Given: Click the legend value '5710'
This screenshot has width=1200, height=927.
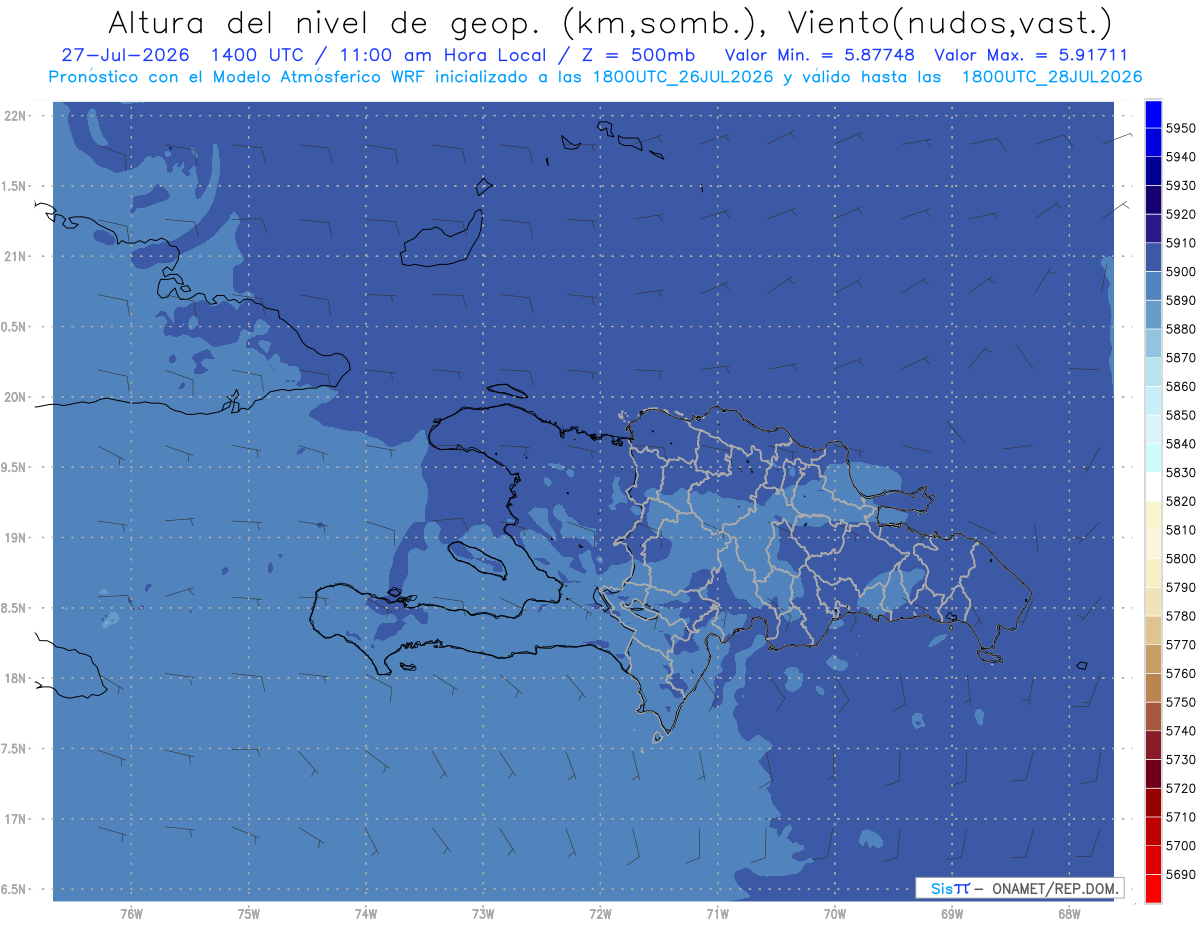Looking at the screenshot, I should click(1180, 817).
